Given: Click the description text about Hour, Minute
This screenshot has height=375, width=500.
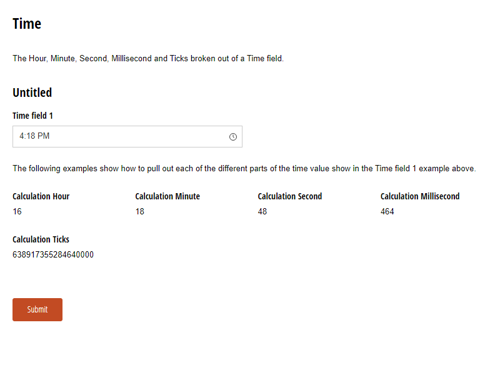Looking at the screenshot, I should pyautogui.click(x=148, y=58).
